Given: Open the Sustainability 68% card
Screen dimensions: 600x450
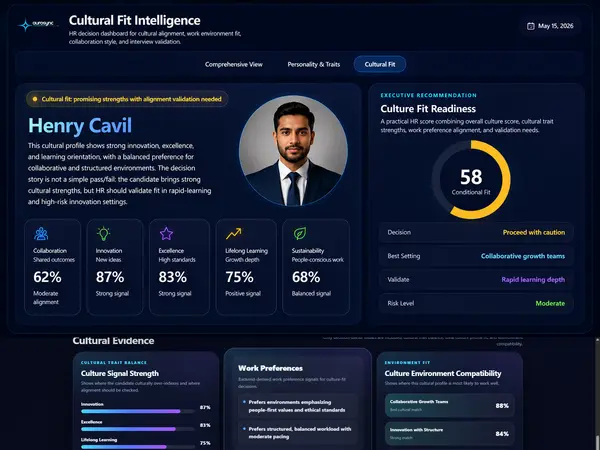Looking at the screenshot, I should pos(316,267).
